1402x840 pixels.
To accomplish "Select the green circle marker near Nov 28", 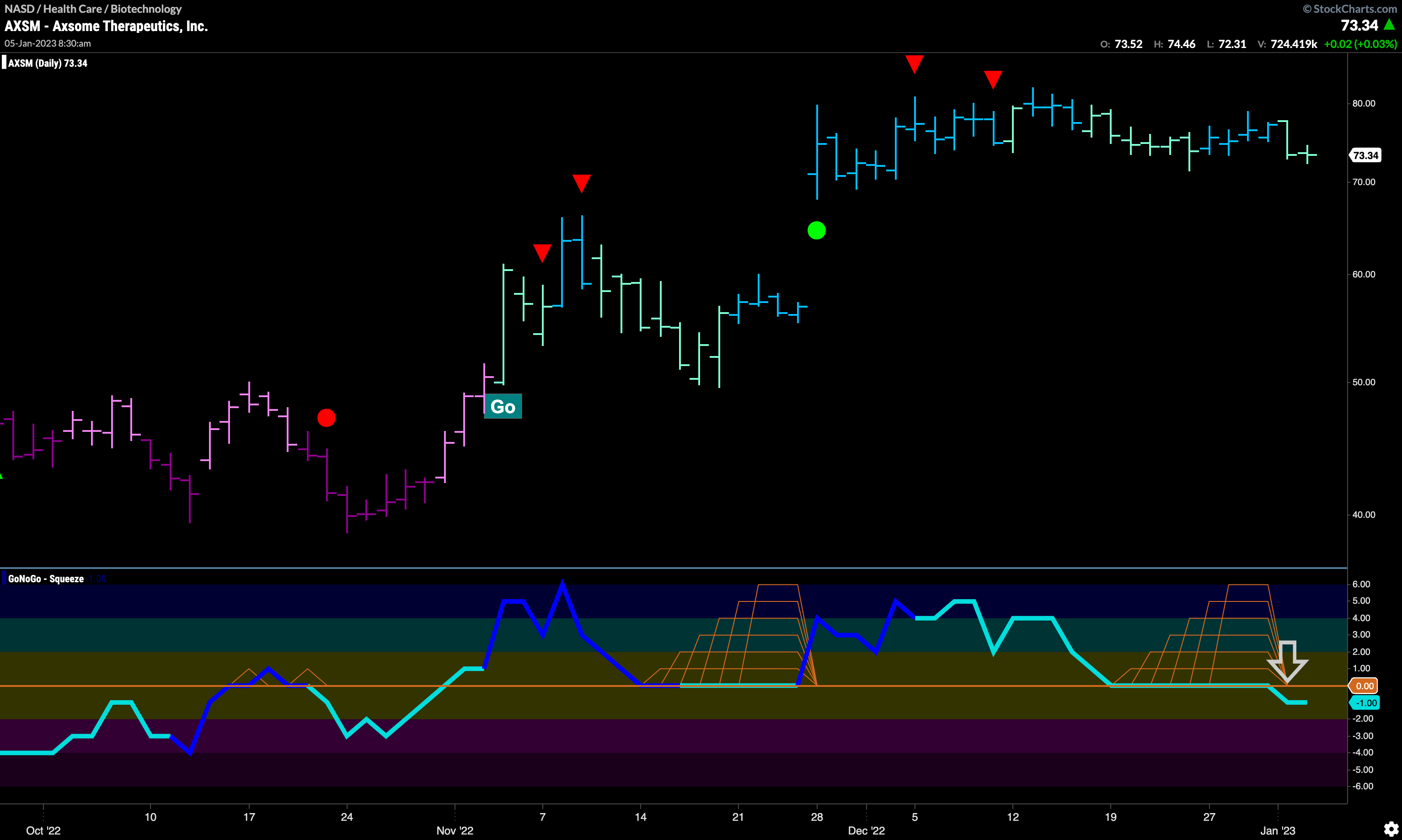I will 817,230.
